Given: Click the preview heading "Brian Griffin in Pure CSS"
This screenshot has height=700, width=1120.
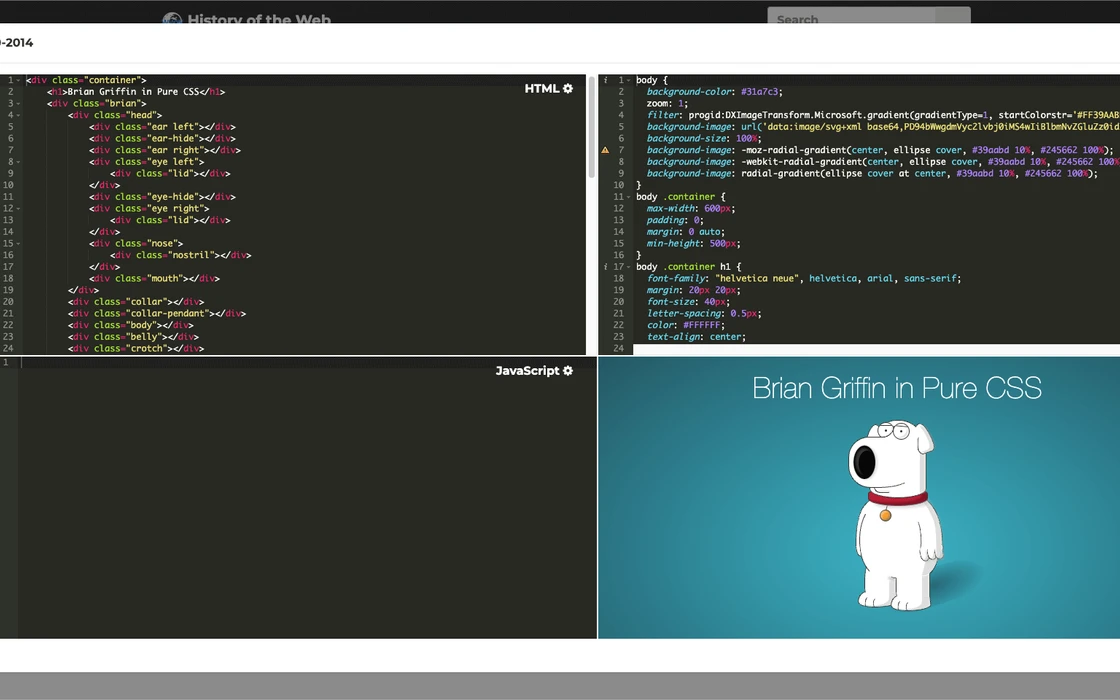Looking at the screenshot, I should [x=896, y=388].
